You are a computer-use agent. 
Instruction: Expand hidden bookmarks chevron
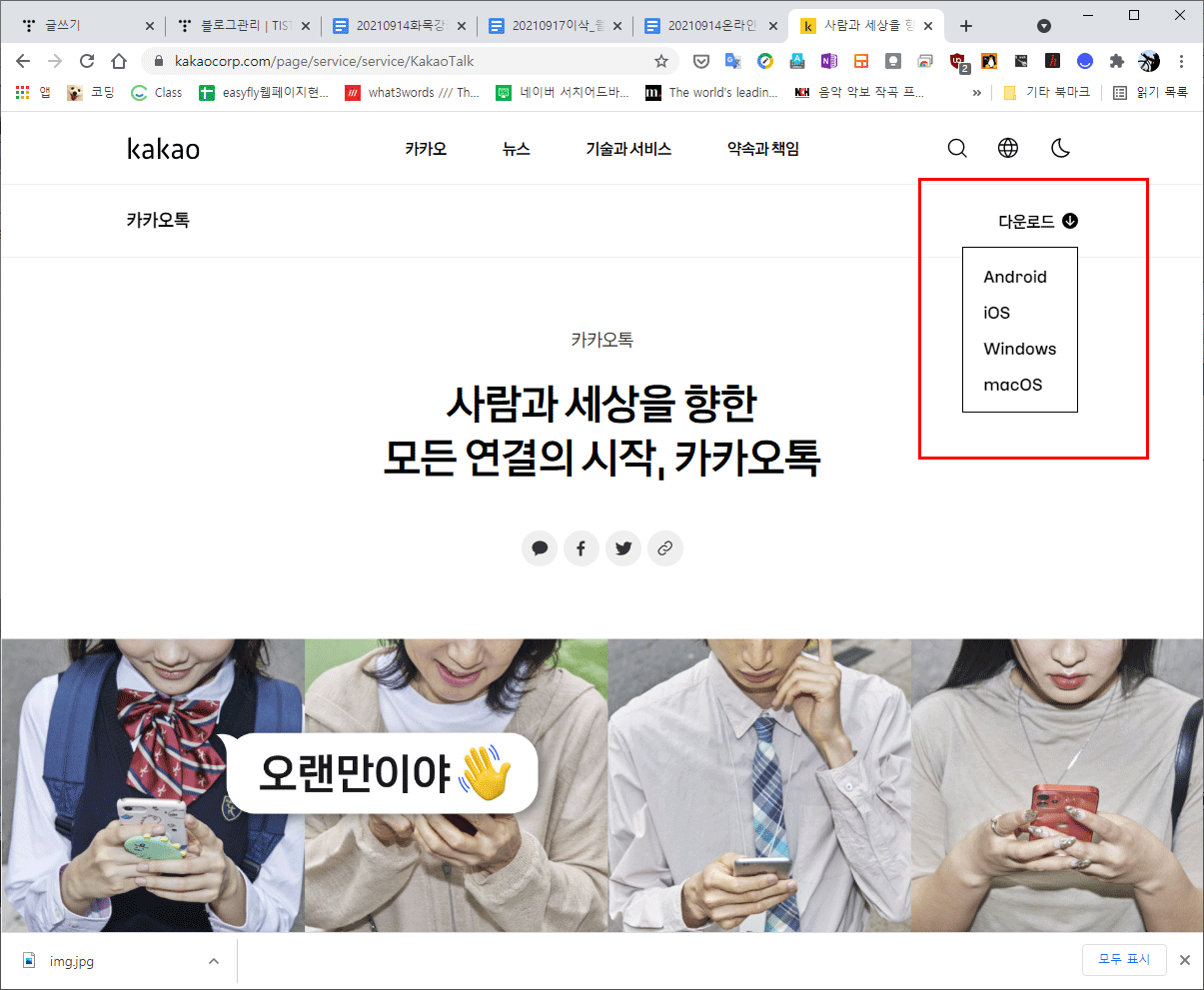pyautogui.click(x=977, y=92)
